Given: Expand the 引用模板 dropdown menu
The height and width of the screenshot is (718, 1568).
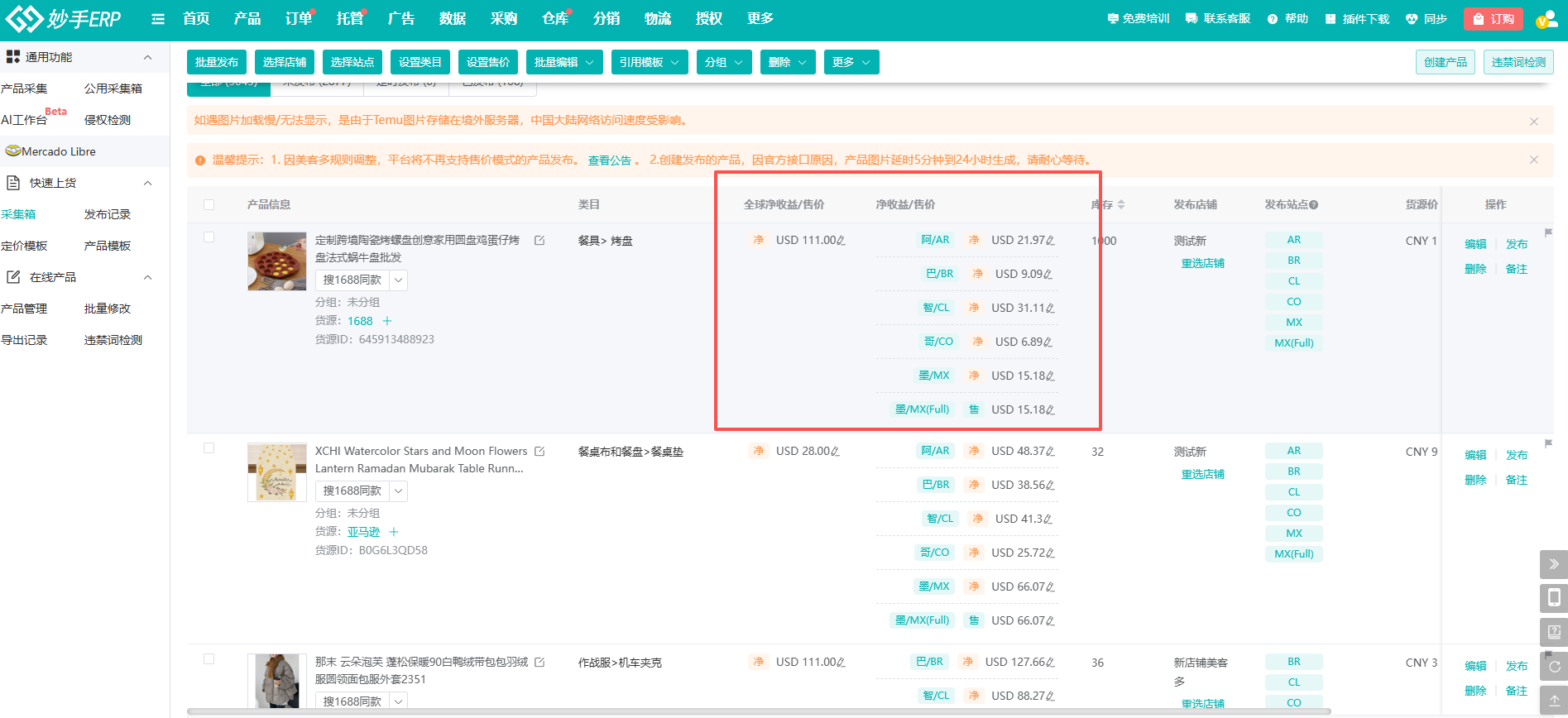Looking at the screenshot, I should [650, 62].
